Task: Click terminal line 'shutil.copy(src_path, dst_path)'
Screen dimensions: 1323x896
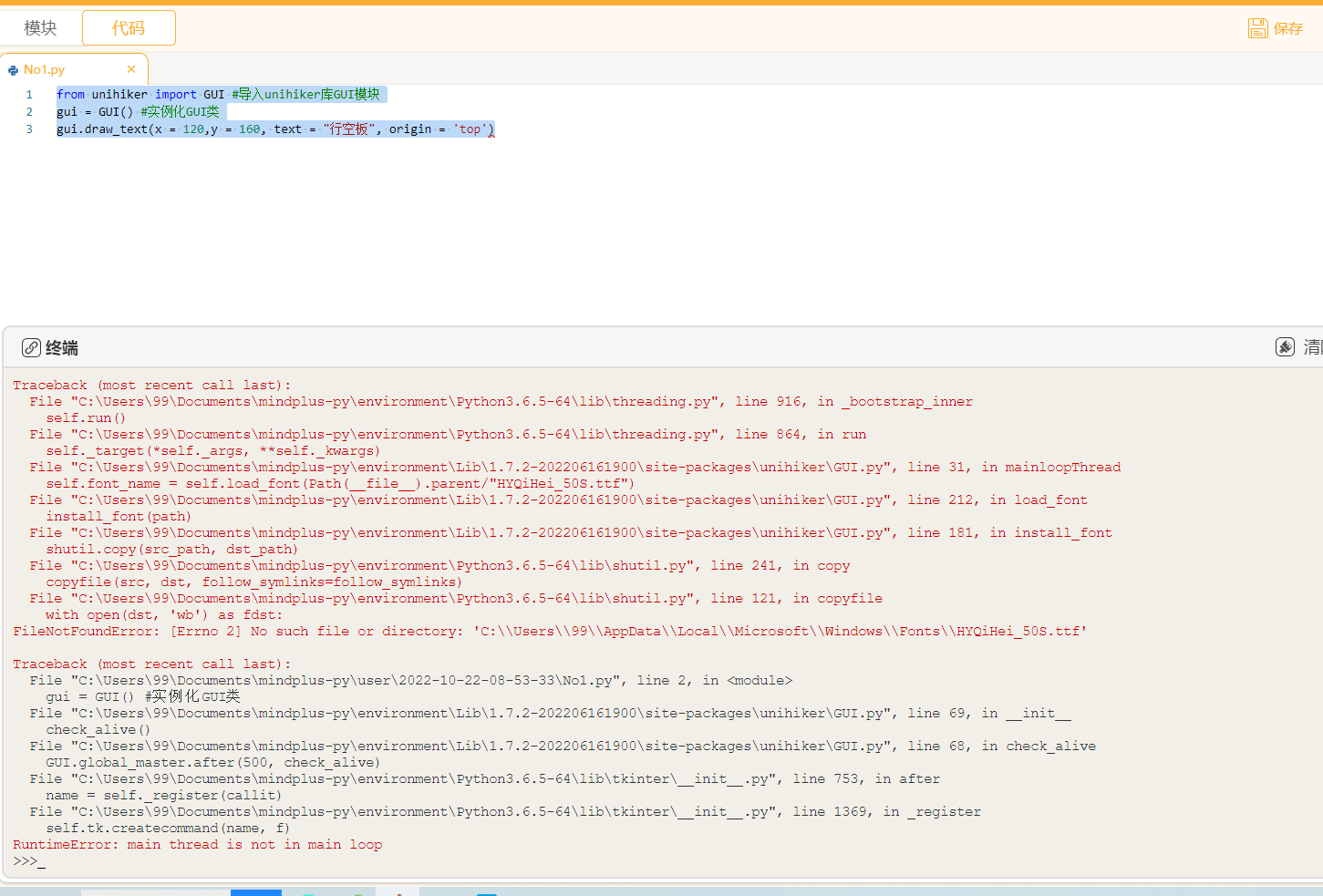Action: [172, 549]
